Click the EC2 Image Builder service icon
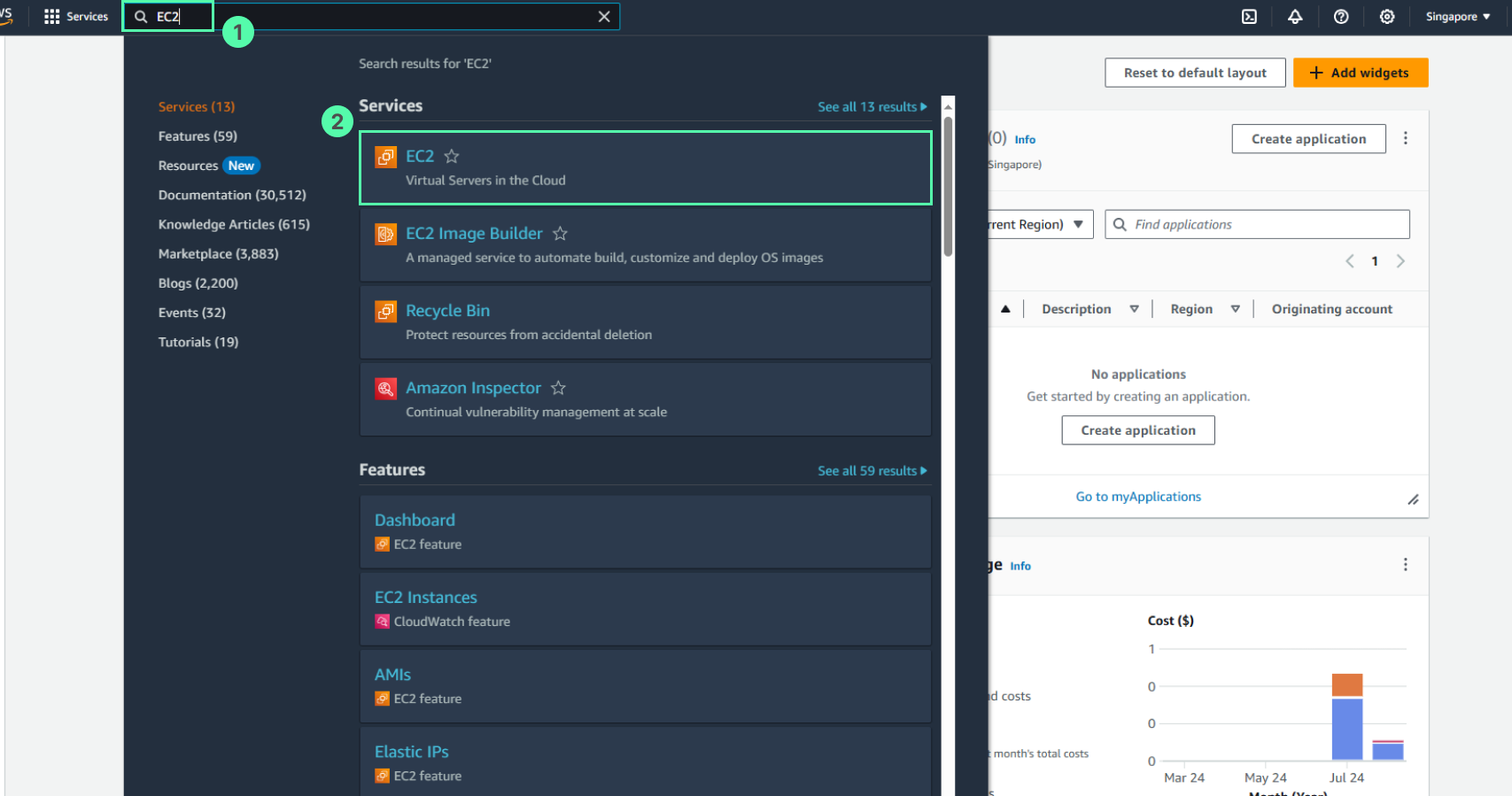Screen dimensions: 1512x796 pos(385,234)
